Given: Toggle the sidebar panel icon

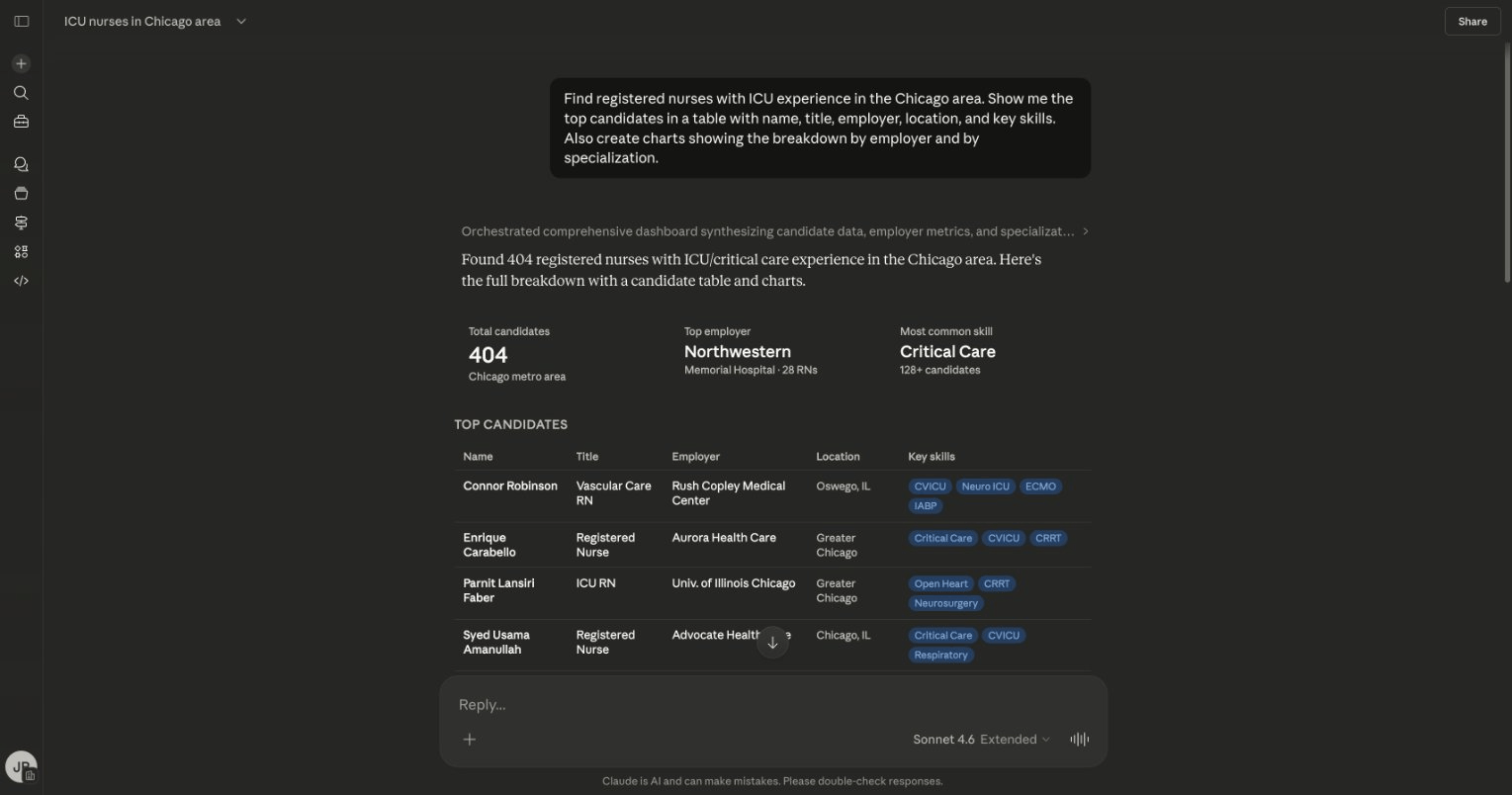Looking at the screenshot, I should (21, 21).
